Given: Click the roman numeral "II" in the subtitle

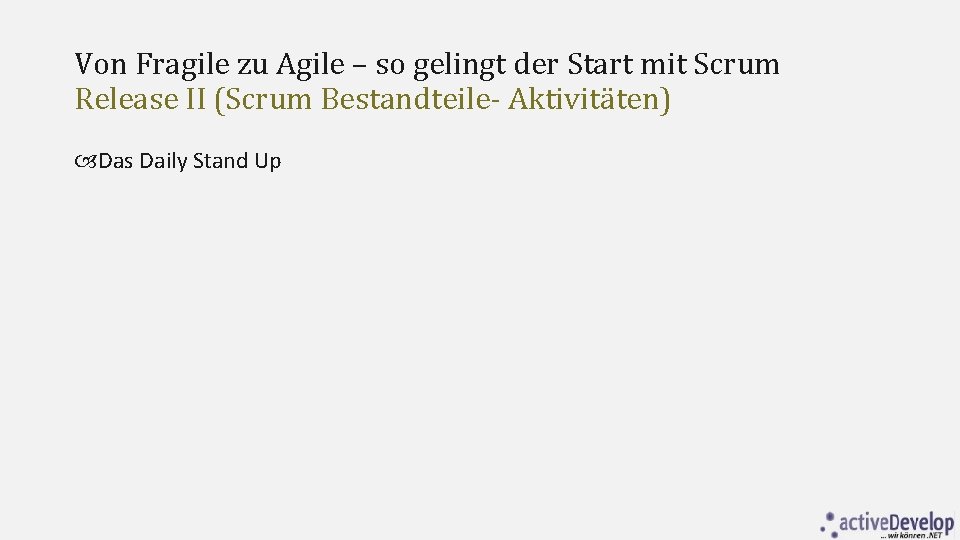Looking at the screenshot, I should [x=195, y=99].
